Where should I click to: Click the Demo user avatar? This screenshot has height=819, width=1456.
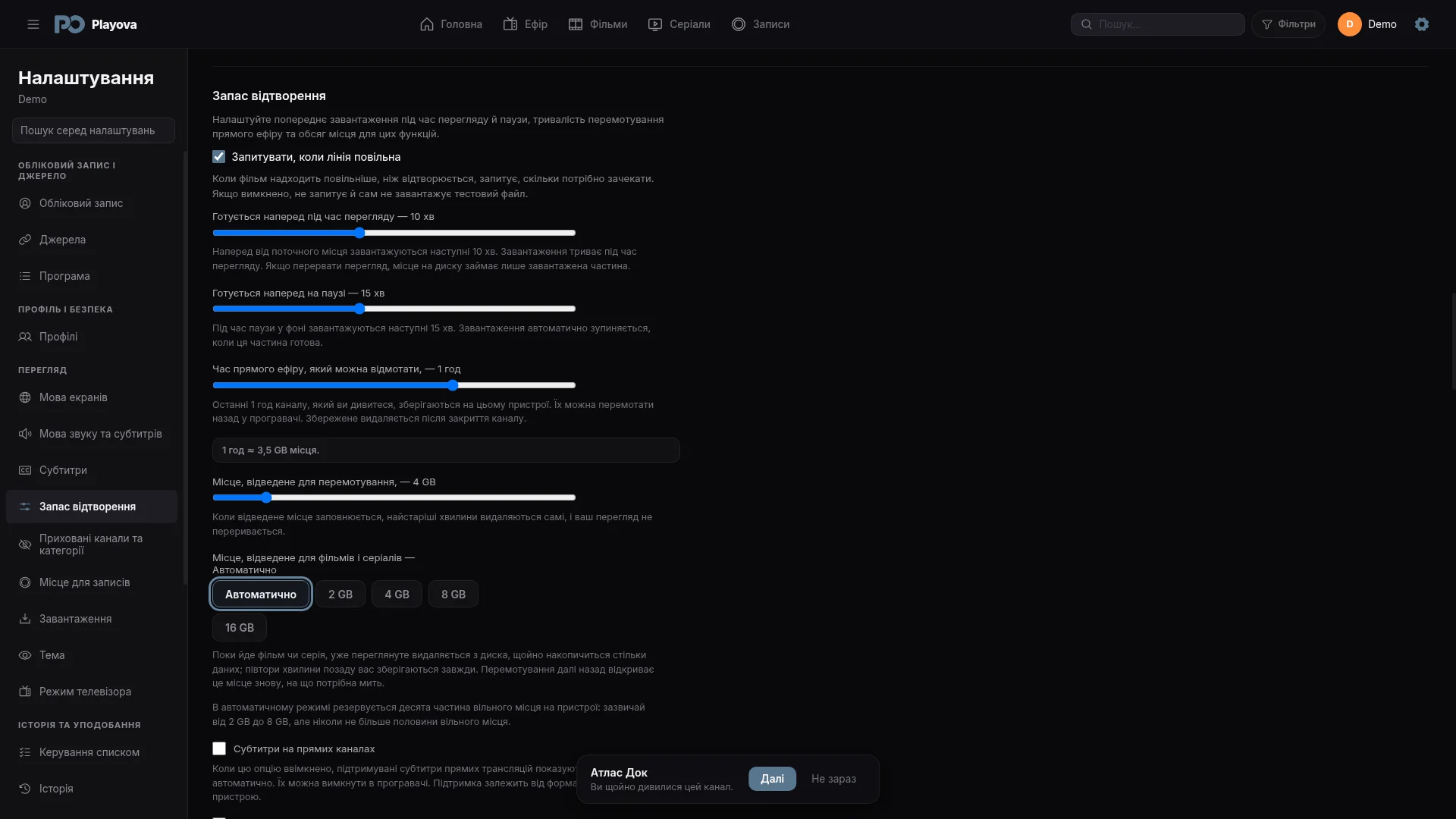click(1350, 24)
